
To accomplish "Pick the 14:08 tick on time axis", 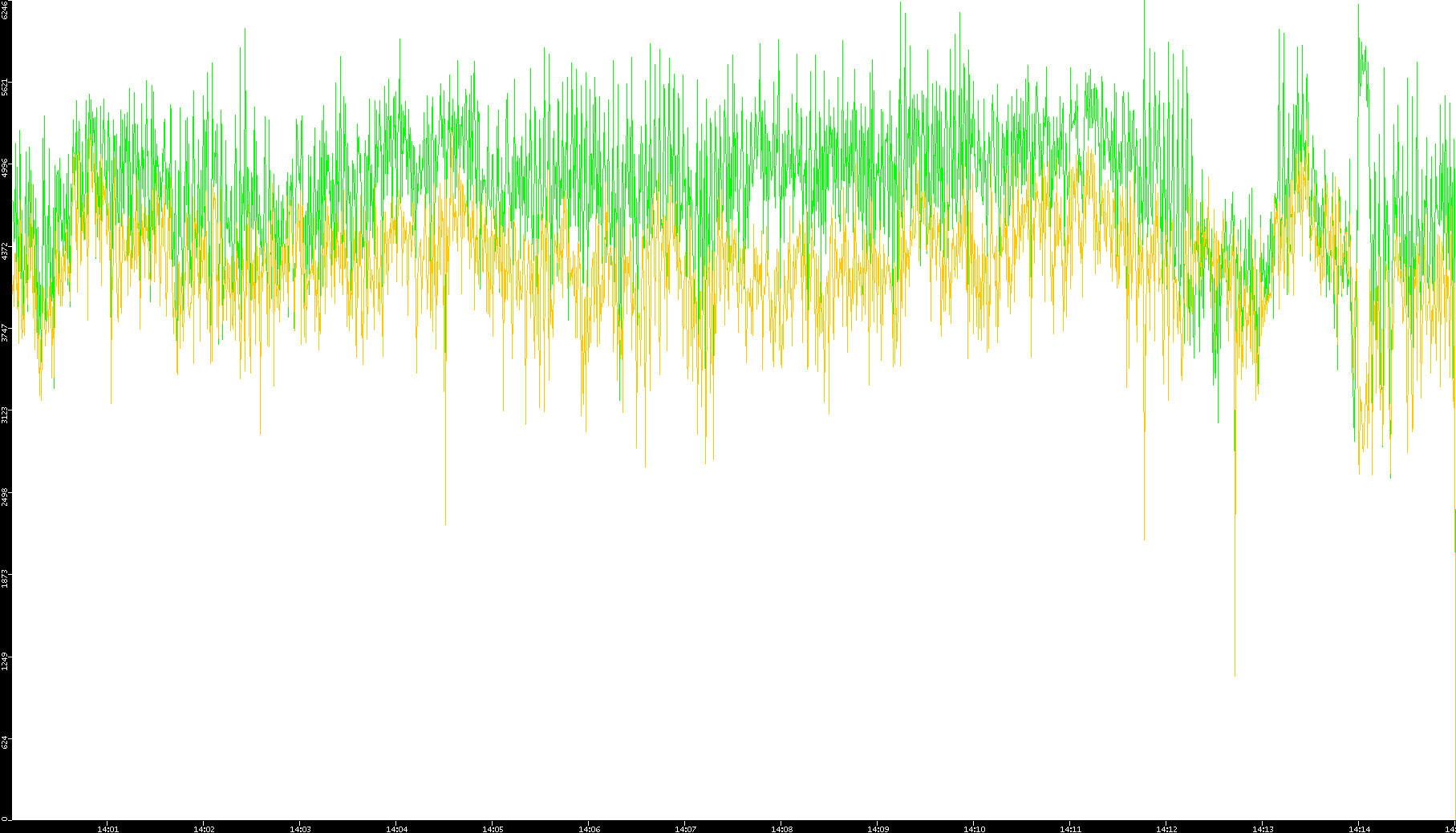I will click(x=781, y=828).
